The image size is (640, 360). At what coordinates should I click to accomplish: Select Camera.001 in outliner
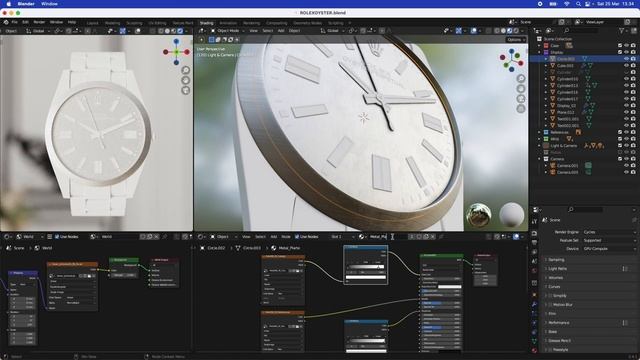pos(567,165)
